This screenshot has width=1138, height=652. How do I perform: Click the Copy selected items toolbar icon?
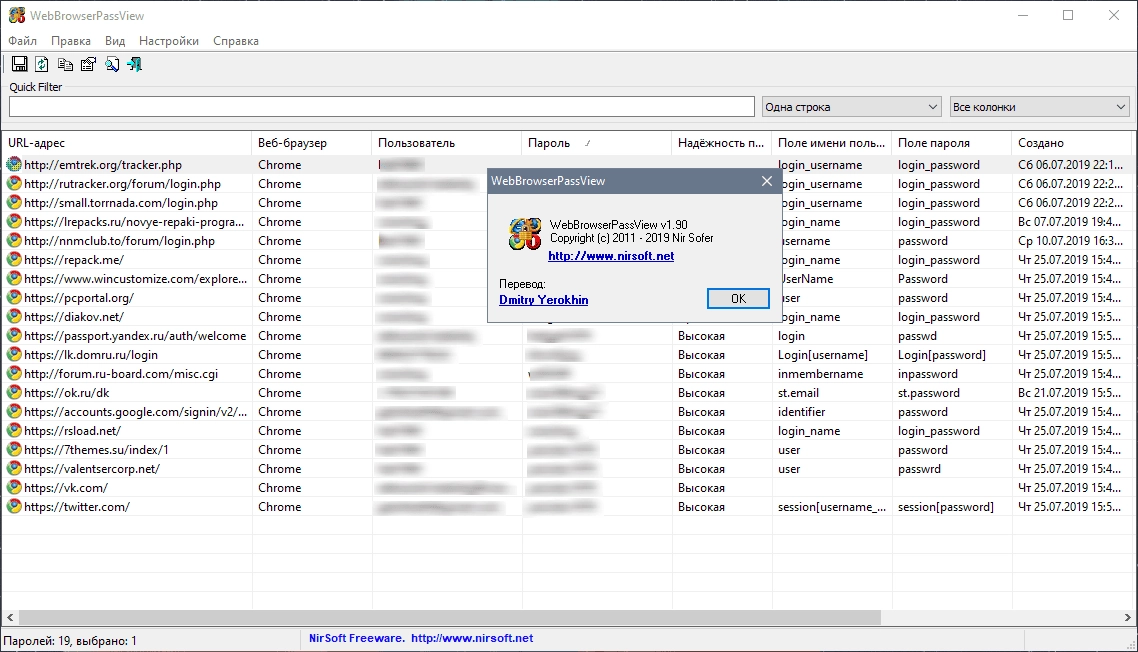tap(65, 64)
